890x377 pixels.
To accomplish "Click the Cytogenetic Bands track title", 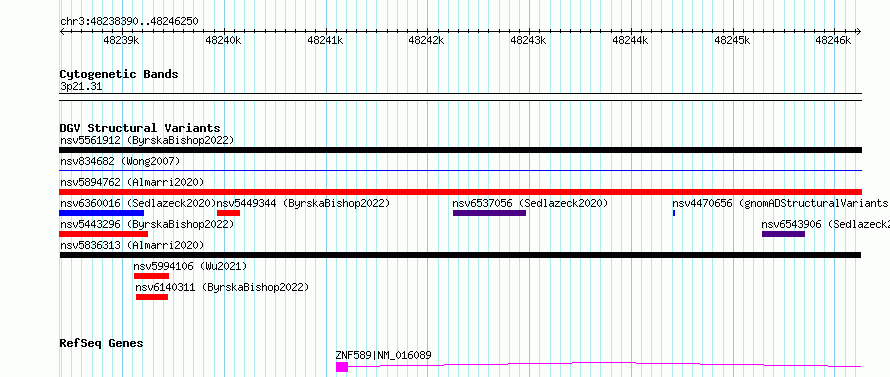I will 119,74.
